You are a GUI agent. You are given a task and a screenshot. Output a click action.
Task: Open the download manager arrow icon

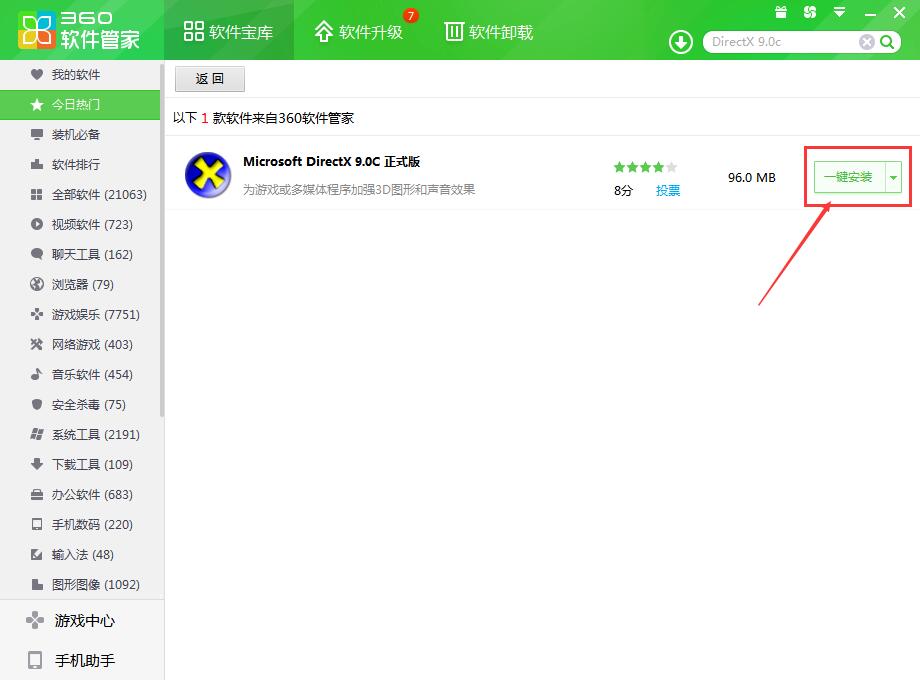681,42
